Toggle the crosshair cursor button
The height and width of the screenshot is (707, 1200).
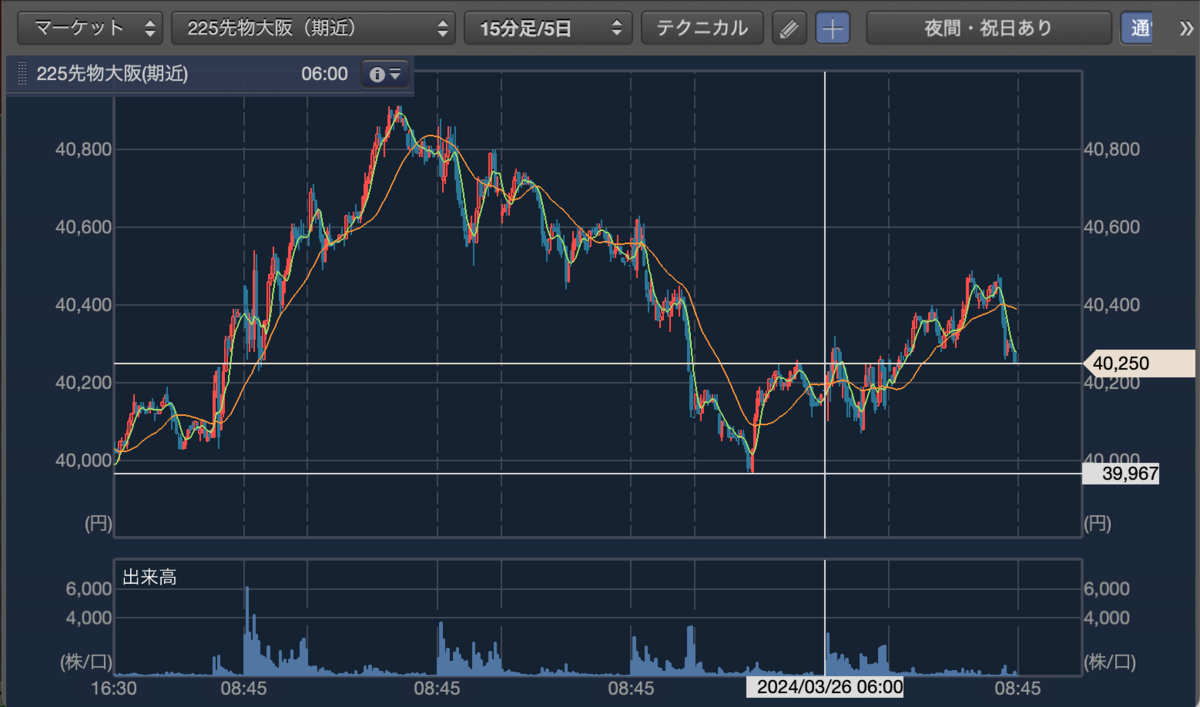coord(832,28)
